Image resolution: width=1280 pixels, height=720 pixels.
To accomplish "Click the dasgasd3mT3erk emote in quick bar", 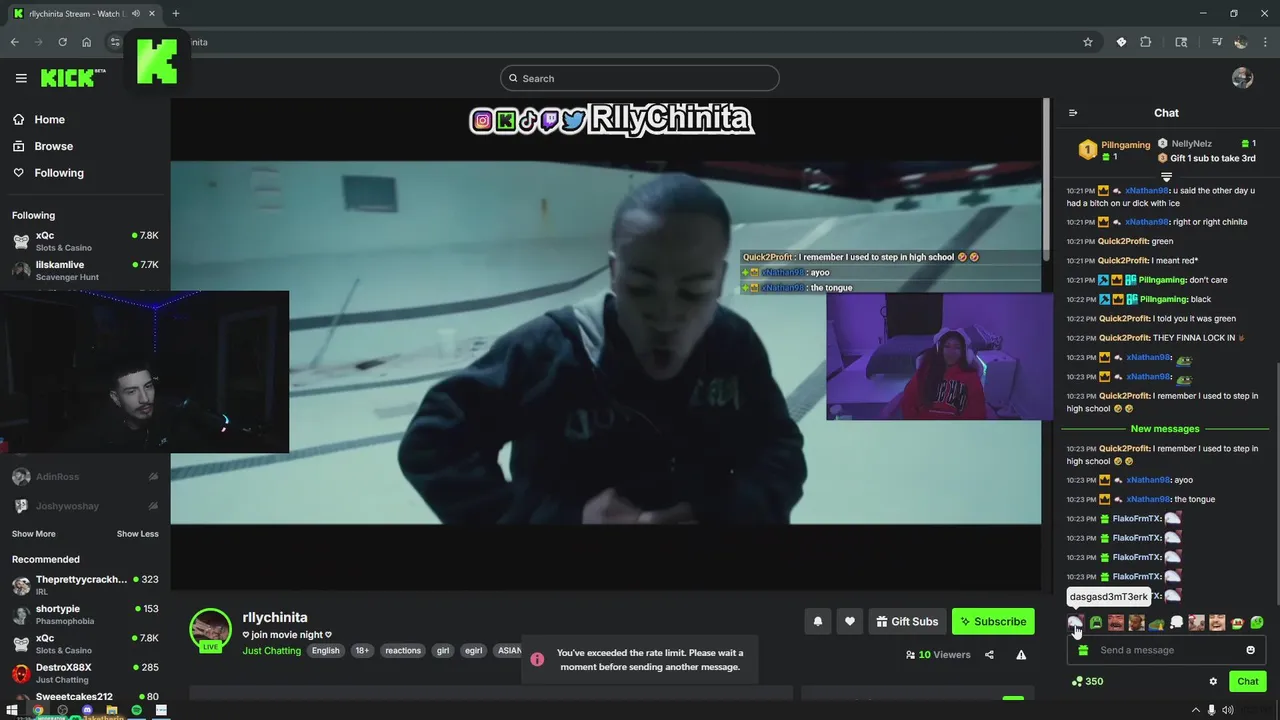I will (x=1075, y=623).
